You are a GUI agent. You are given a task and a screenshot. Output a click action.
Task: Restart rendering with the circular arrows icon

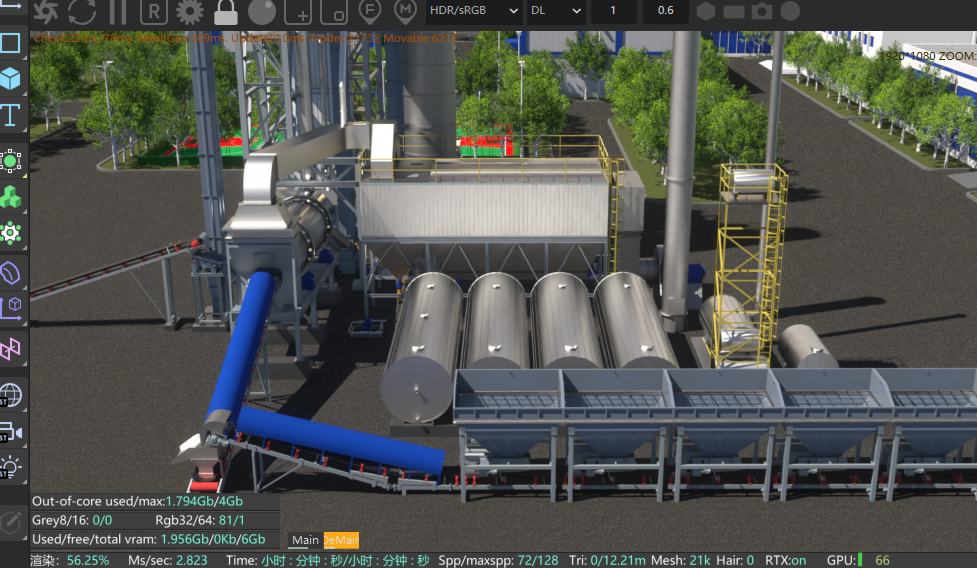[82, 12]
